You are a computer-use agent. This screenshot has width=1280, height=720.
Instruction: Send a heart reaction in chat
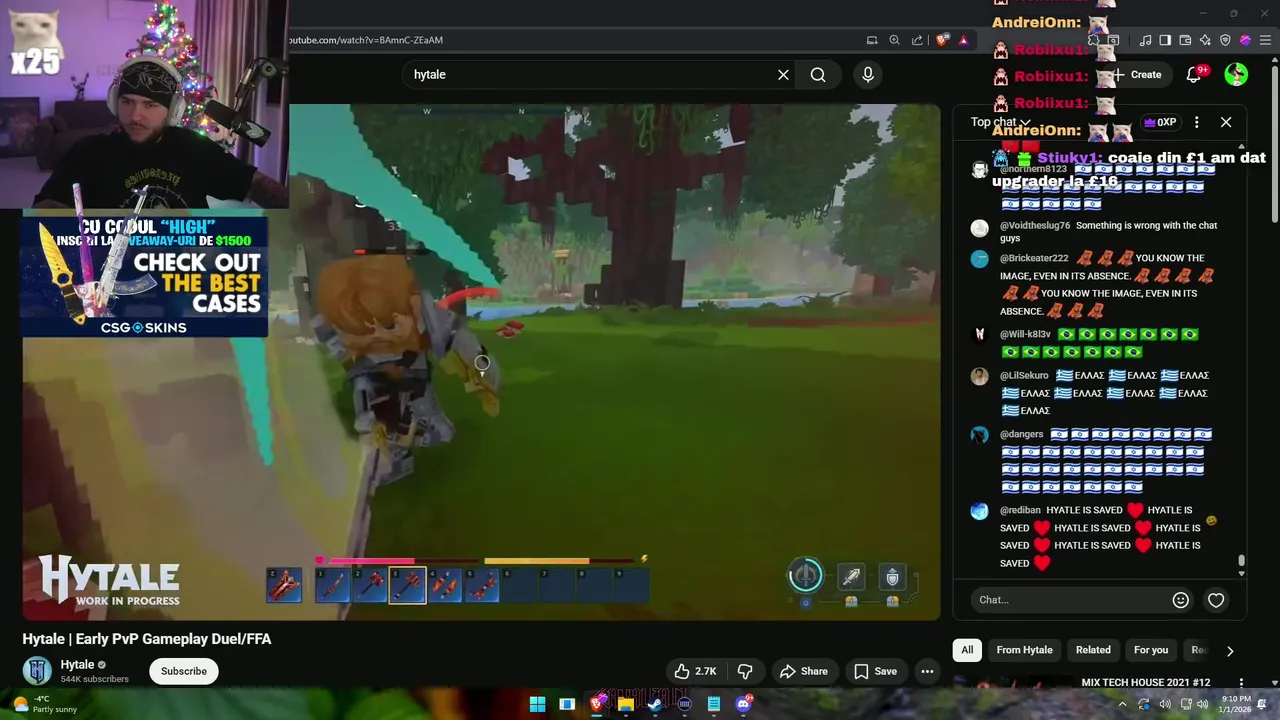point(1216,600)
